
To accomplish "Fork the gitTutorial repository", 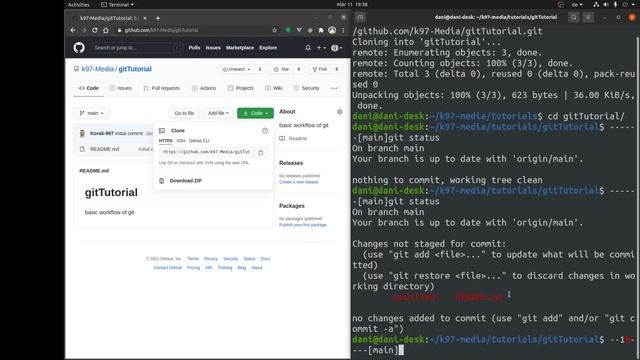I will (320, 69).
